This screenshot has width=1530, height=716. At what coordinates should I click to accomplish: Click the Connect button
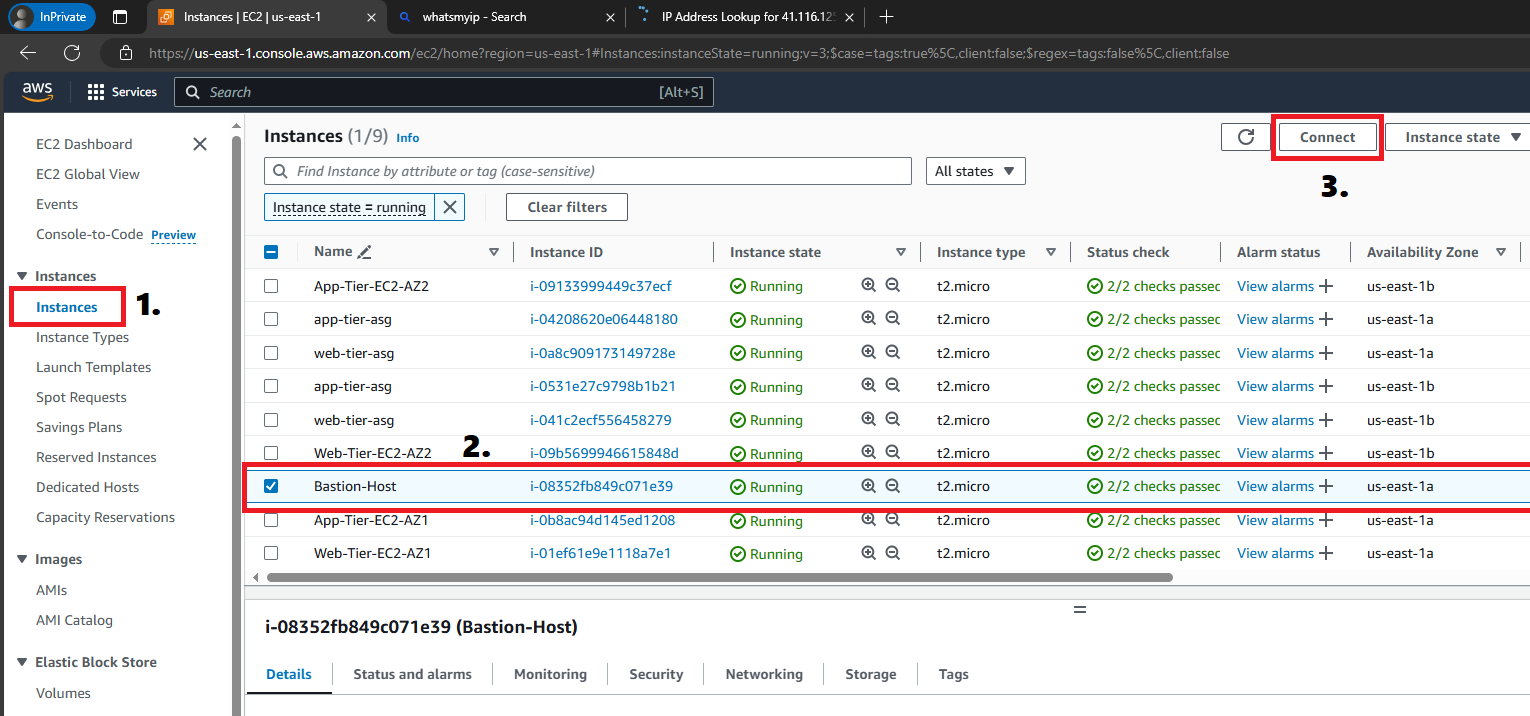pos(1327,137)
